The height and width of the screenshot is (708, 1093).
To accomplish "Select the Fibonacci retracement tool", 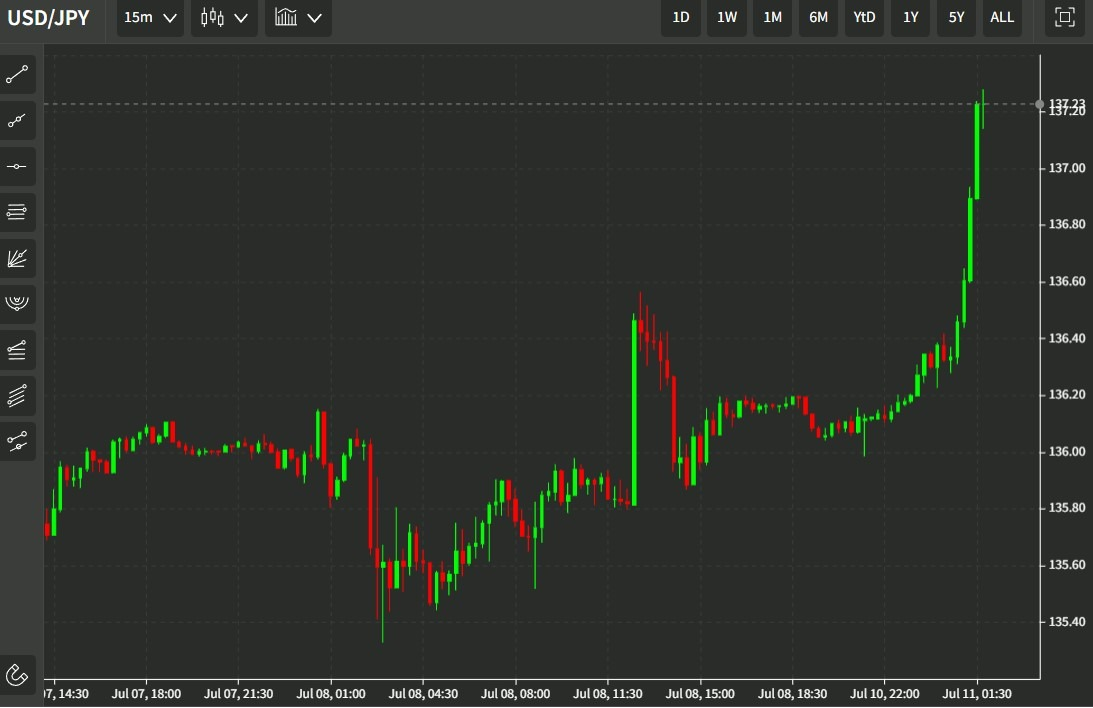I will pos(17,350).
